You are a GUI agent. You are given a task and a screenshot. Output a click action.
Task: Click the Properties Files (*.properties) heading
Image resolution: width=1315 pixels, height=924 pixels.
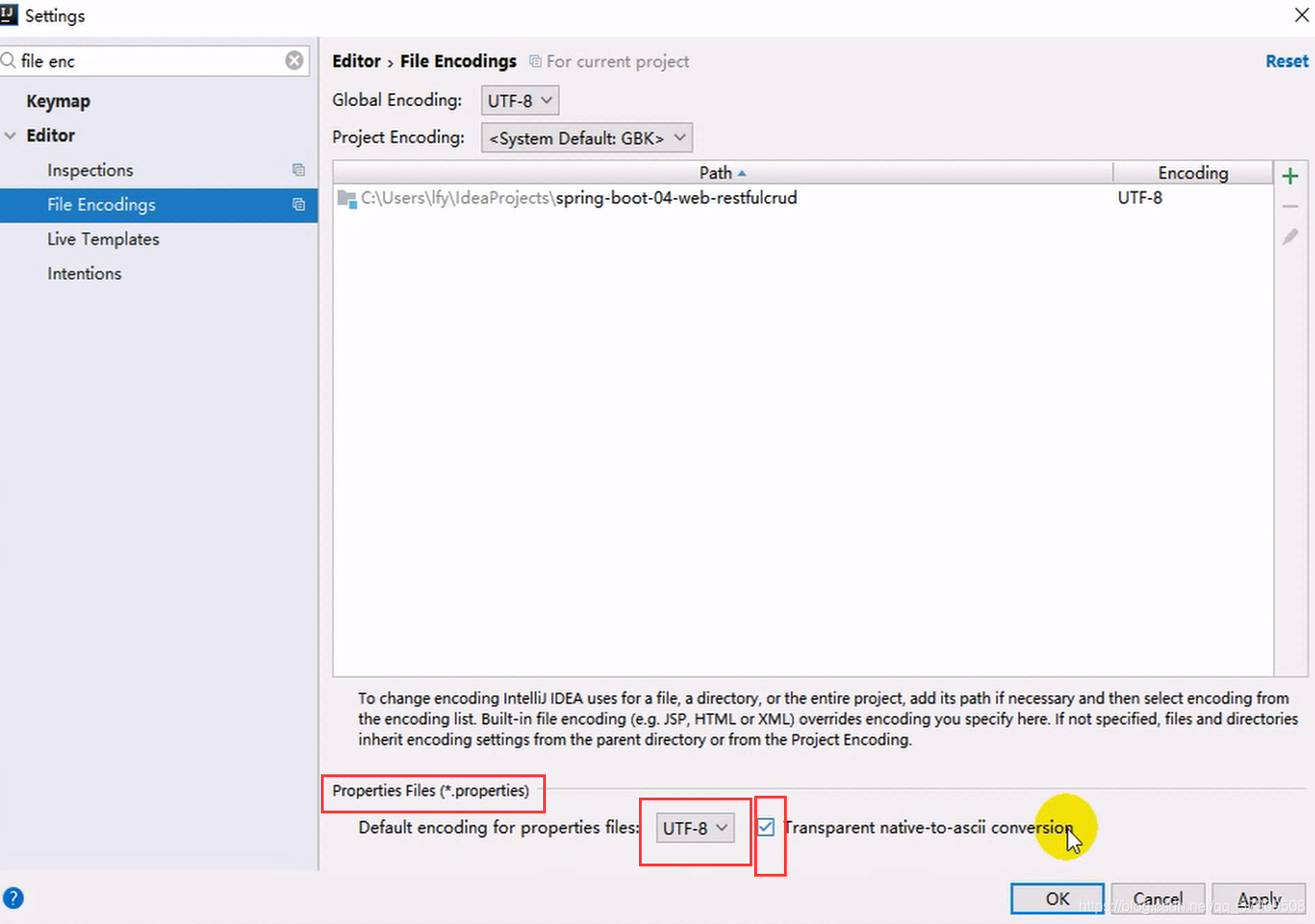(431, 790)
